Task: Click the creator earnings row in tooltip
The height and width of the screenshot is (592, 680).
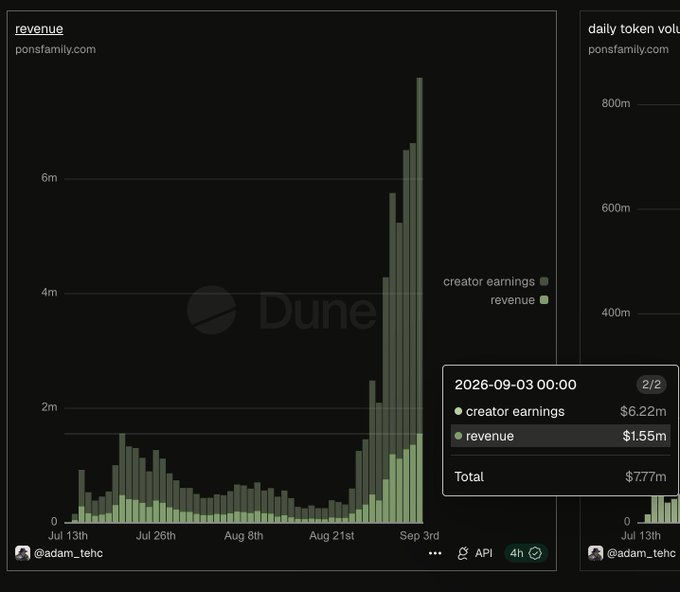Action: (x=560, y=411)
